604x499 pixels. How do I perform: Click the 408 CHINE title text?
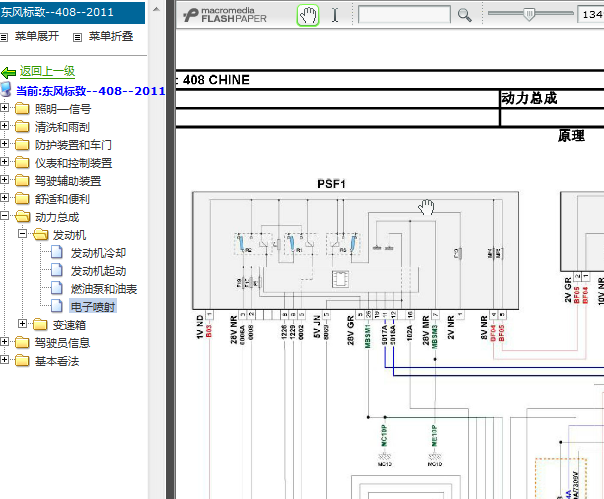216,80
